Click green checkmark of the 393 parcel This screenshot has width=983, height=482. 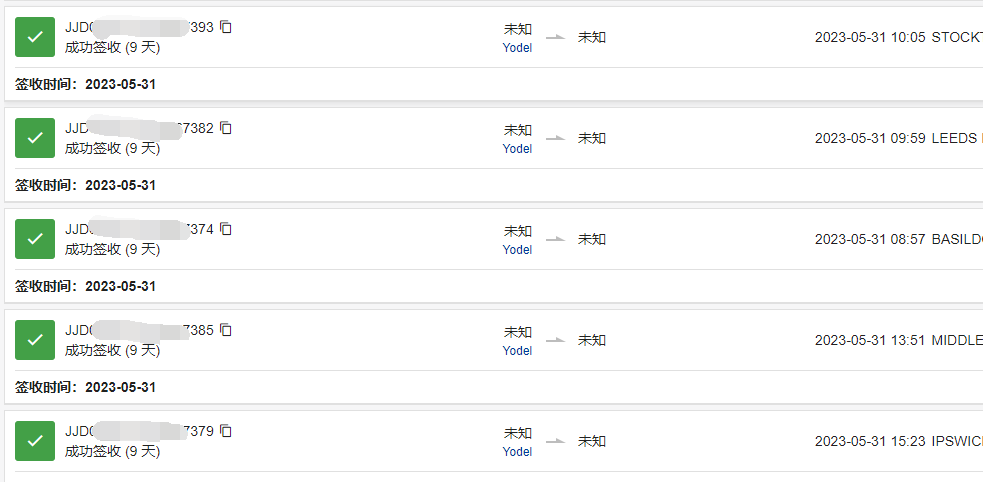(35, 37)
